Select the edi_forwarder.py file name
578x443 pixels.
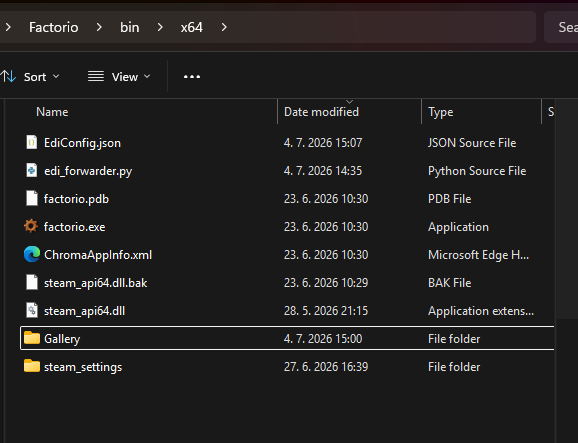point(88,171)
